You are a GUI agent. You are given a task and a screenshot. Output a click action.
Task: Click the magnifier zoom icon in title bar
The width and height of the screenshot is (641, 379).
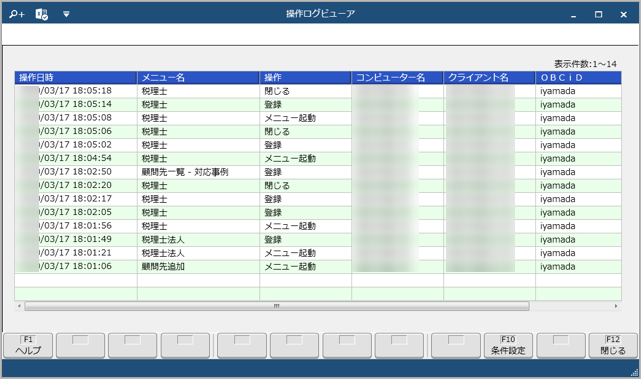pyautogui.click(x=17, y=14)
